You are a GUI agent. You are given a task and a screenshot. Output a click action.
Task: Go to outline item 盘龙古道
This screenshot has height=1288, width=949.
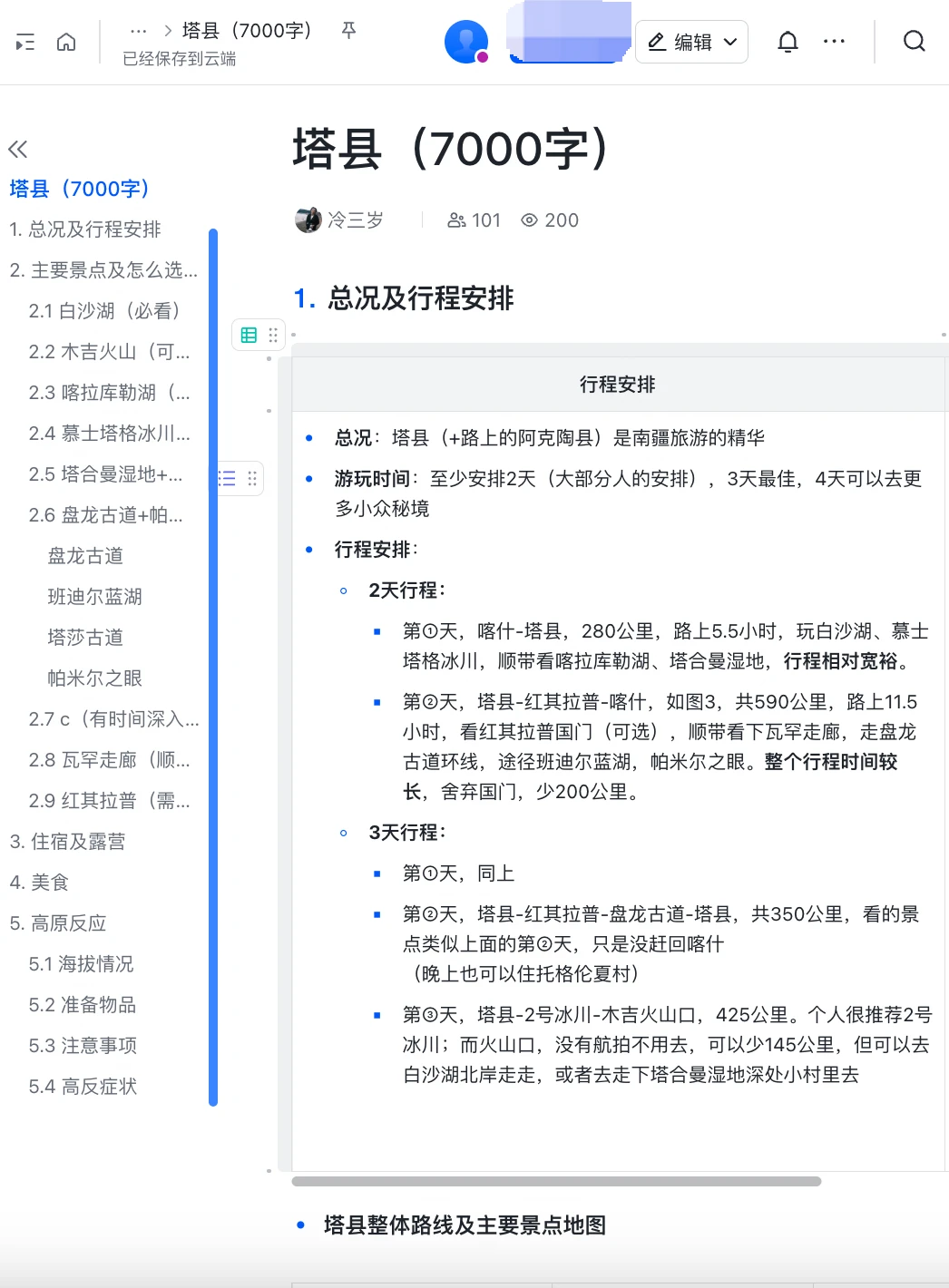tap(85, 556)
